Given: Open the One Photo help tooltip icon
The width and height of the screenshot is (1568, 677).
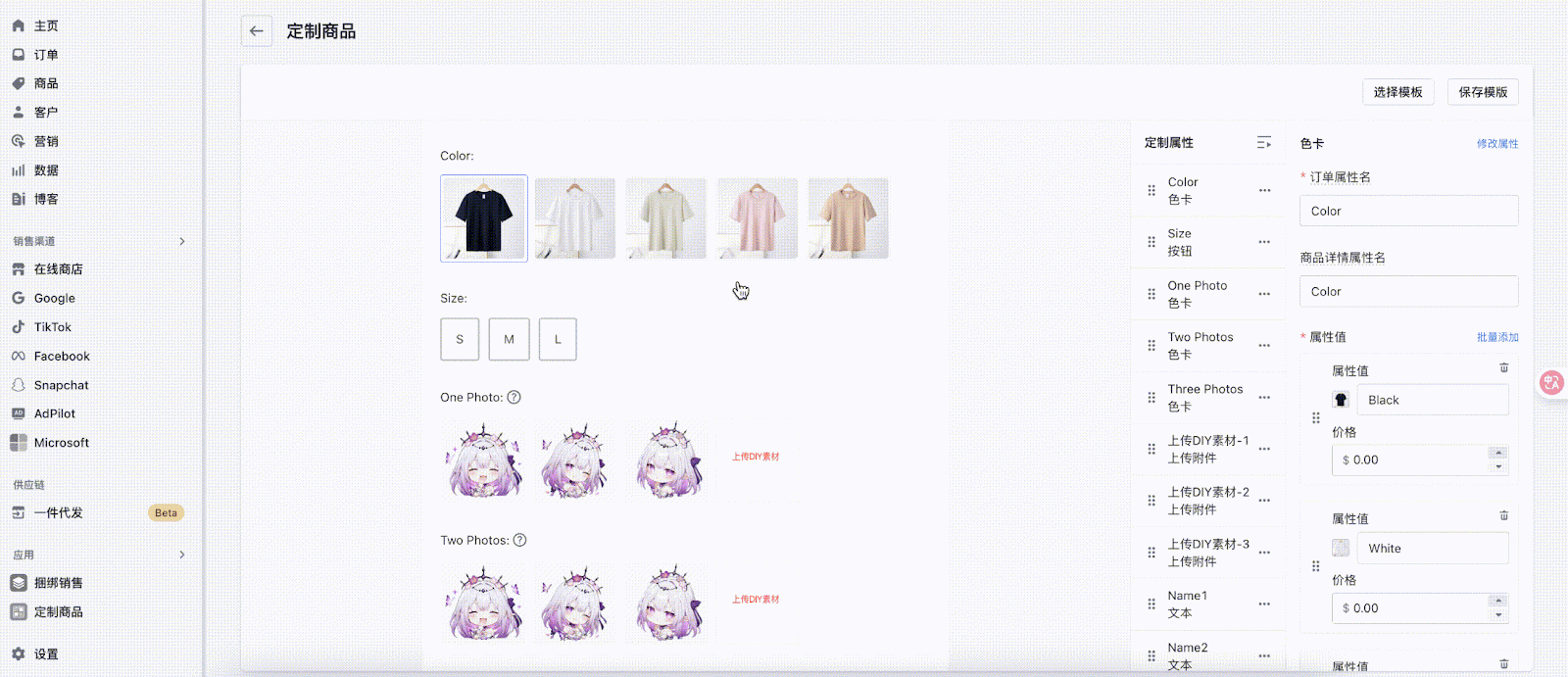Looking at the screenshot, I should coord(514,397).
